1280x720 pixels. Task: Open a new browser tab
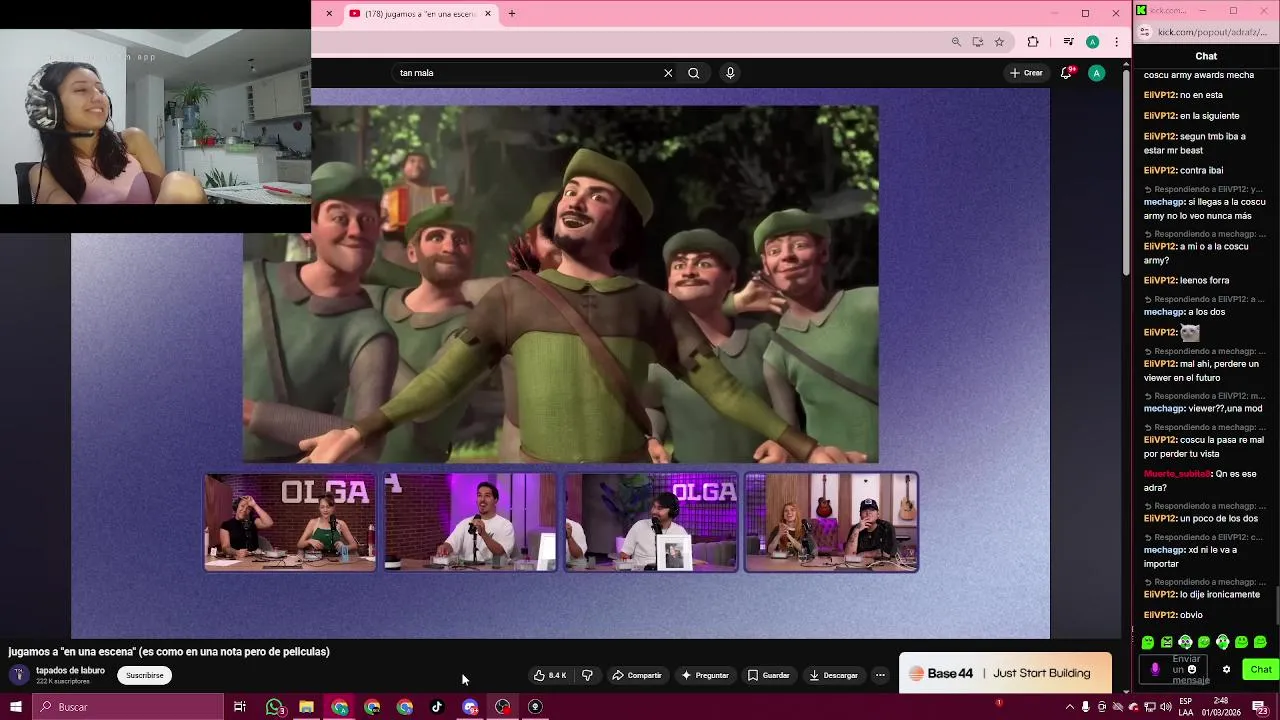tap(512, 14)
